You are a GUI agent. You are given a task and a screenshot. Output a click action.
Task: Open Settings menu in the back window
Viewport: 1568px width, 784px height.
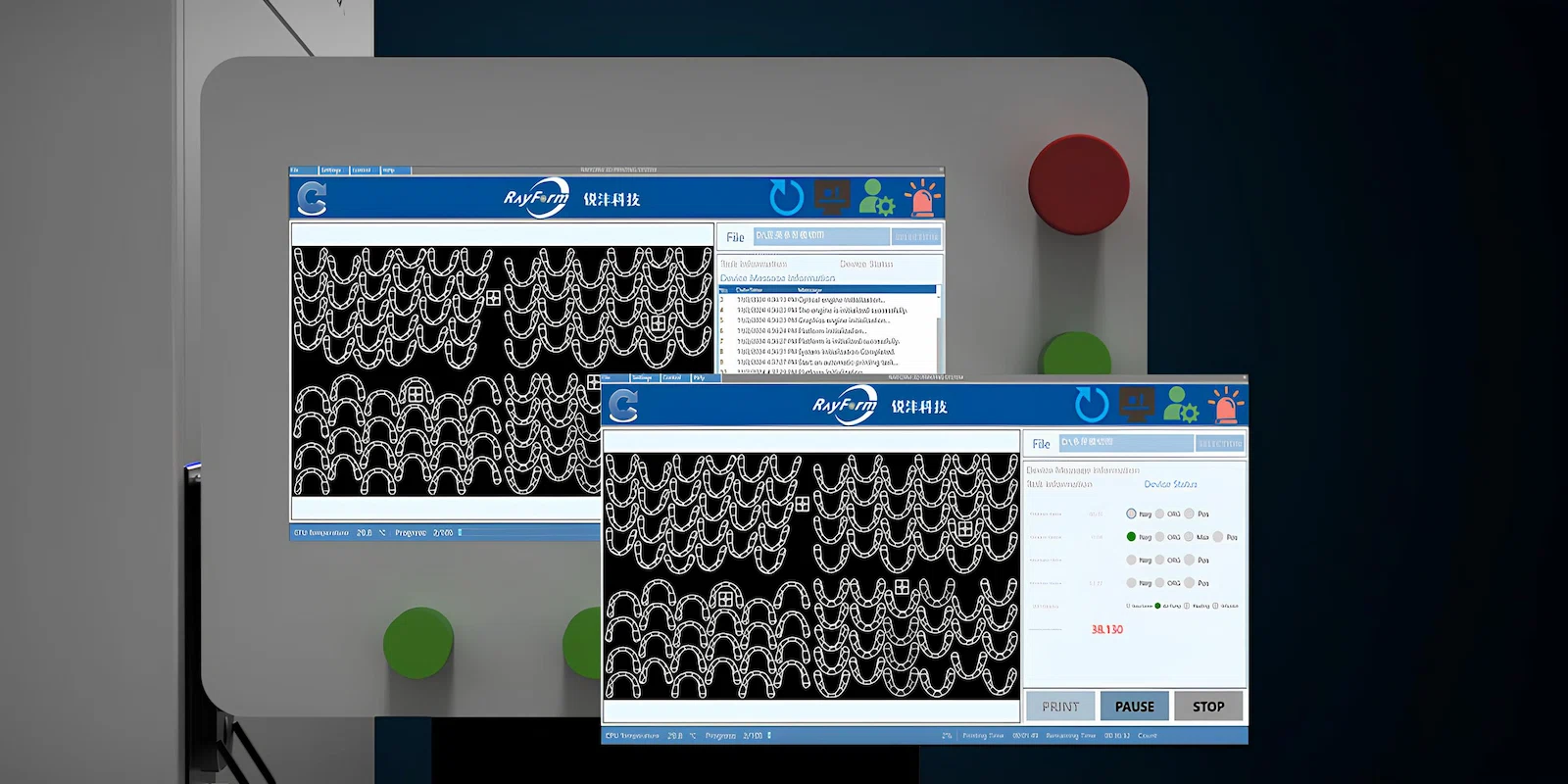[x=331, y=171]
